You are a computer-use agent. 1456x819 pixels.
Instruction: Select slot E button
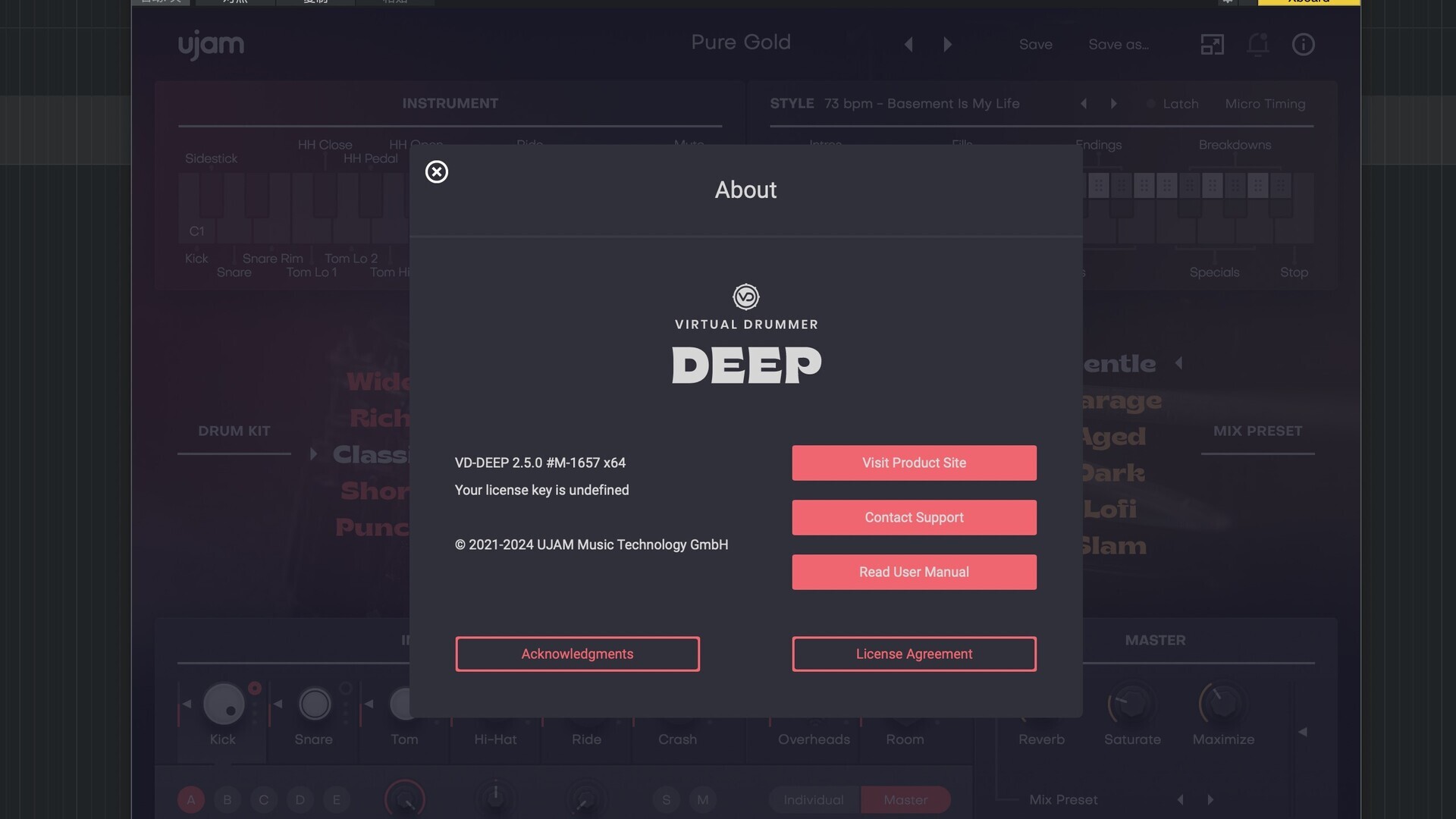(337, 799)
